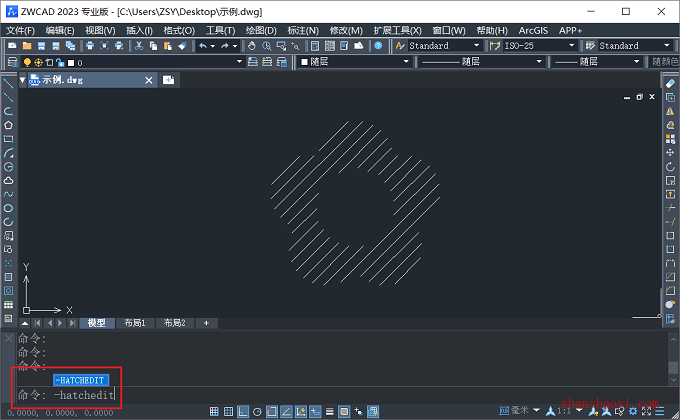Open the 绘图(D) menu

tap(261, 30)
